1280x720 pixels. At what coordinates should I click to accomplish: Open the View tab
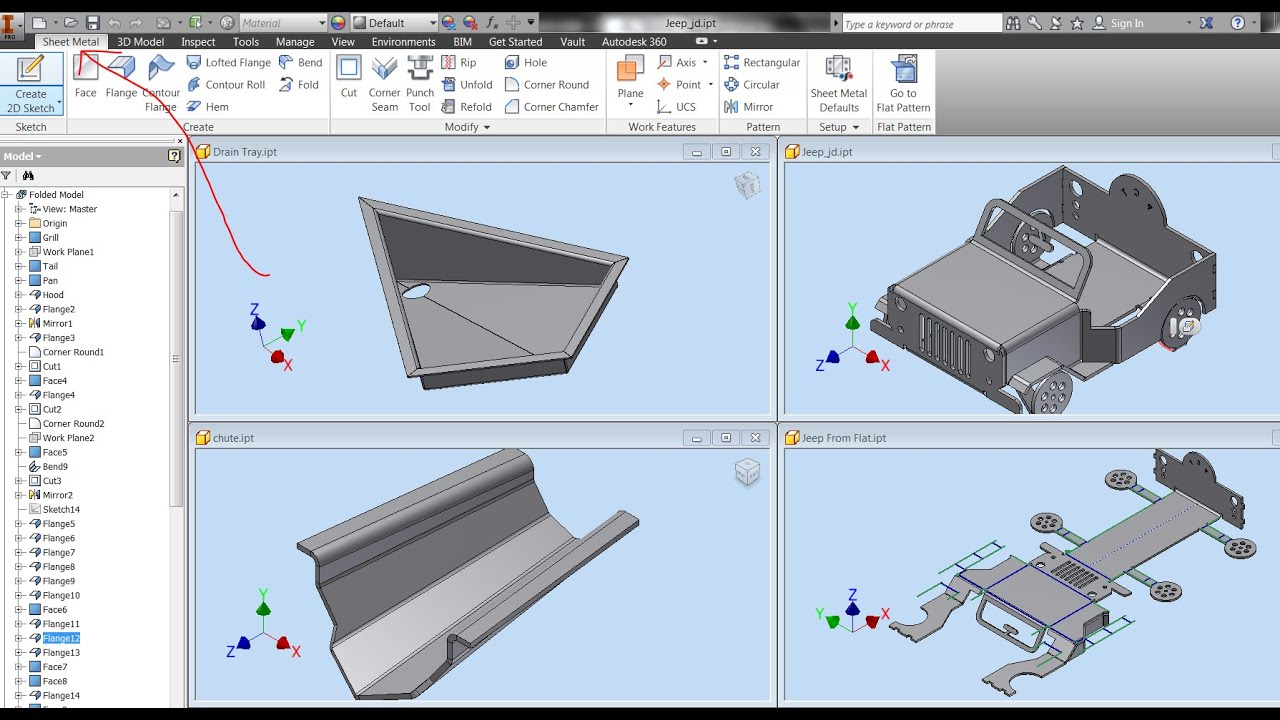pyautogui.click(x=343, y=42)
